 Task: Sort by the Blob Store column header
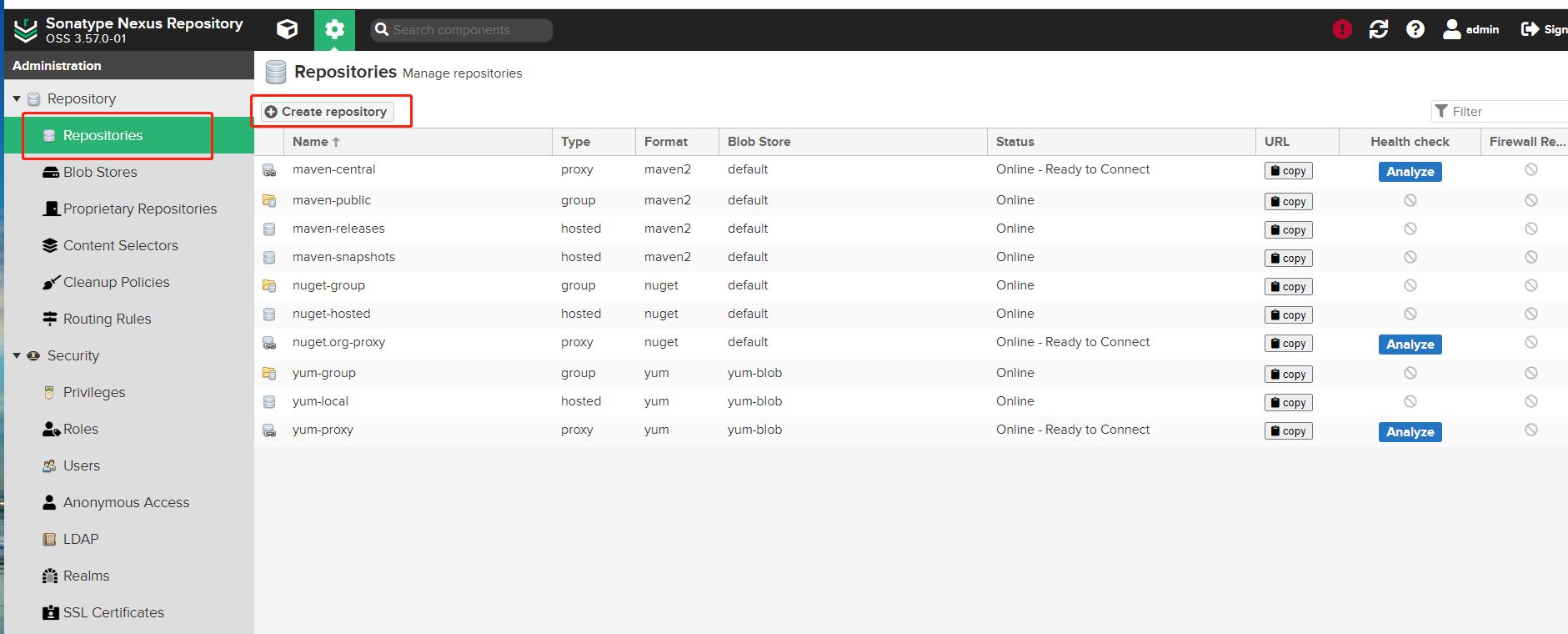pos(853,142)
